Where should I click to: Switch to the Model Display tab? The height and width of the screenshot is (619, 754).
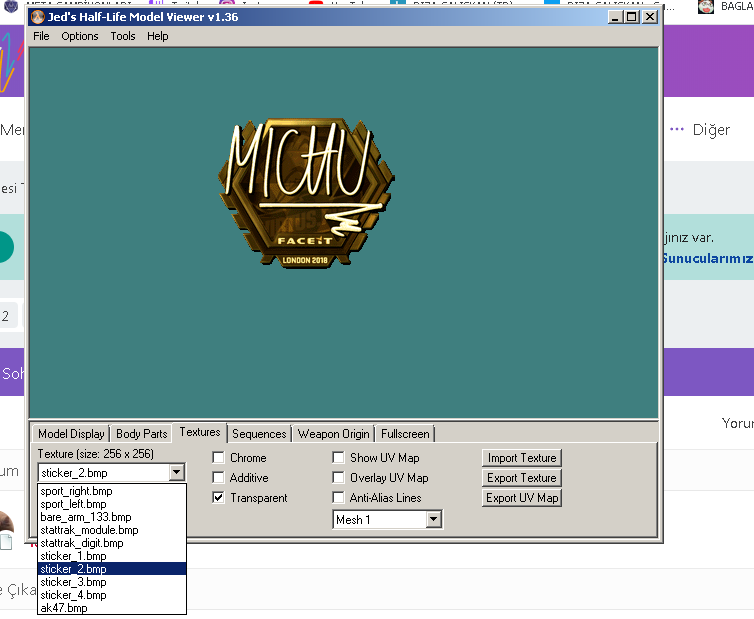pos(71,434)
